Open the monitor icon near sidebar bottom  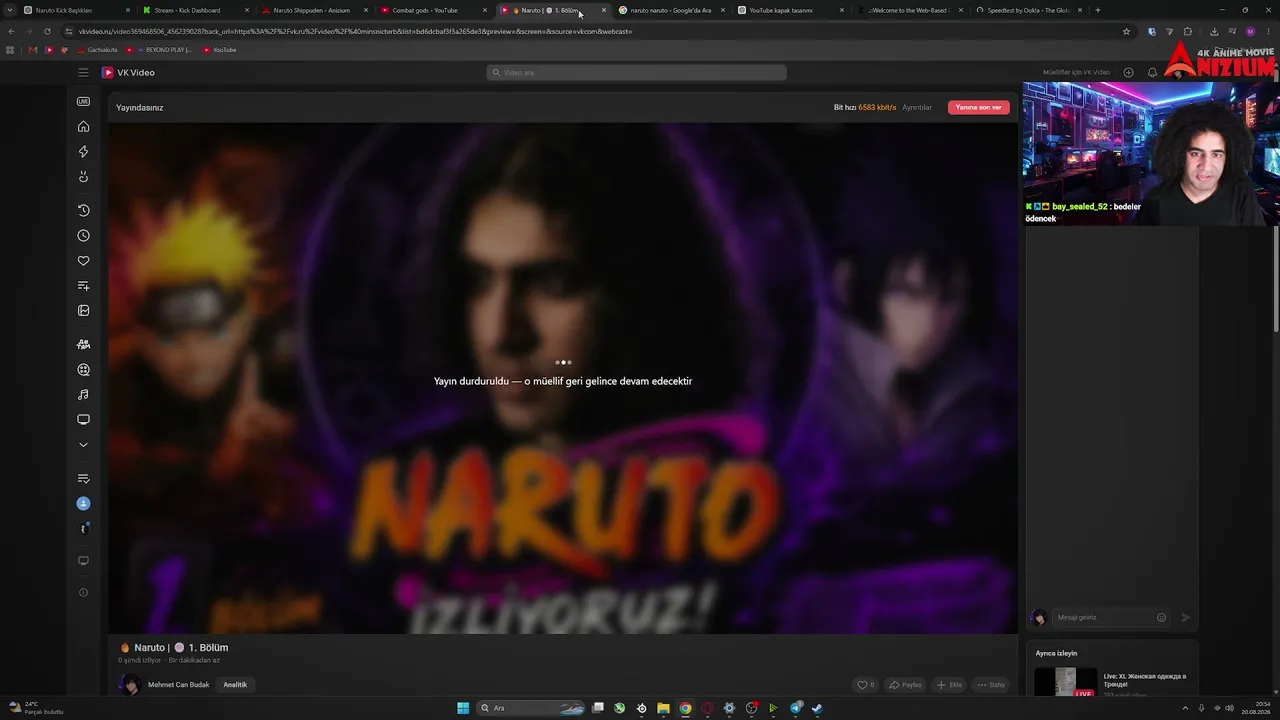[x=84, y=562]
